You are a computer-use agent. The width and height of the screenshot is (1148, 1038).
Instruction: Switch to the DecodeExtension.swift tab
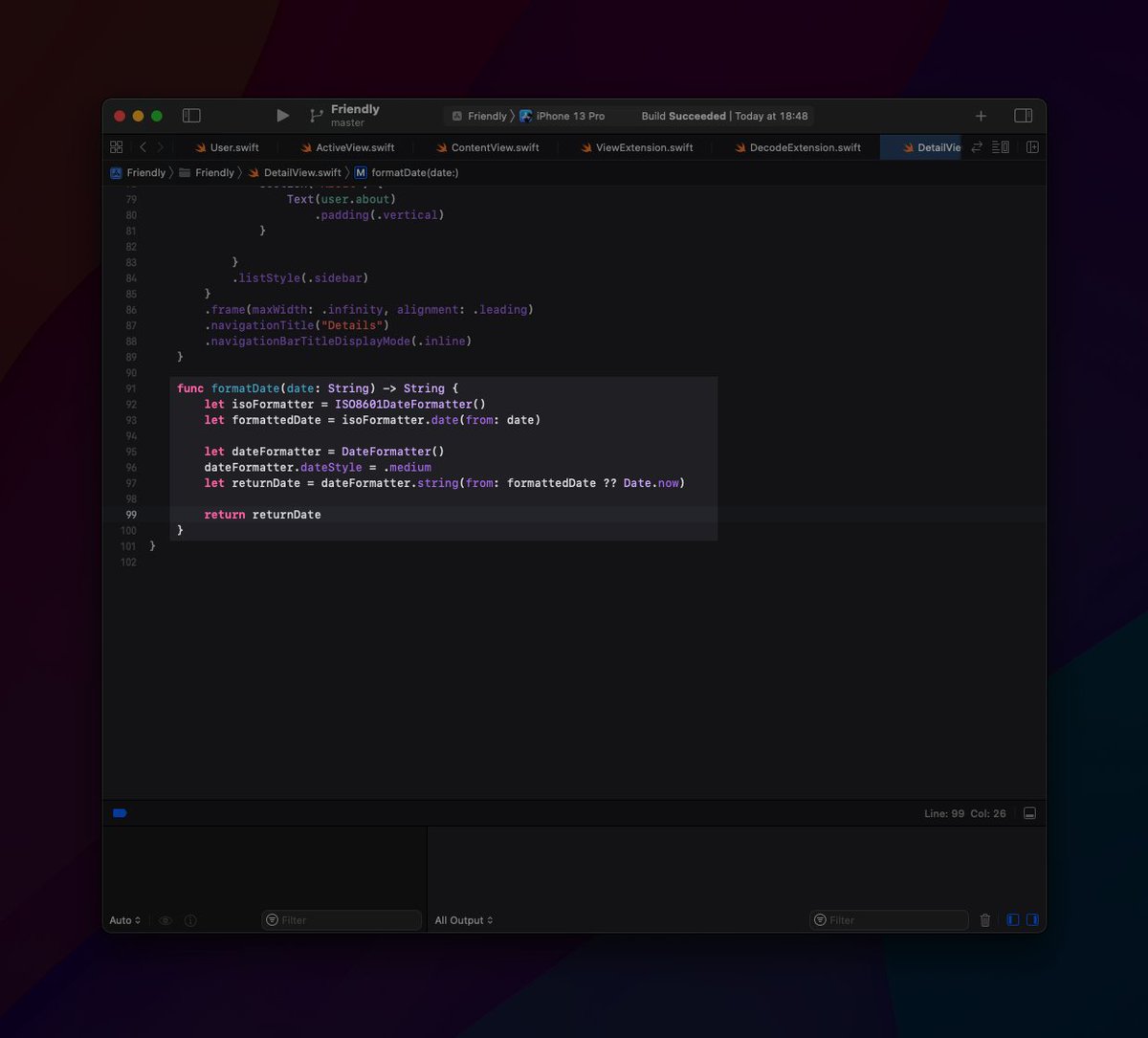(x=798, y=147)
